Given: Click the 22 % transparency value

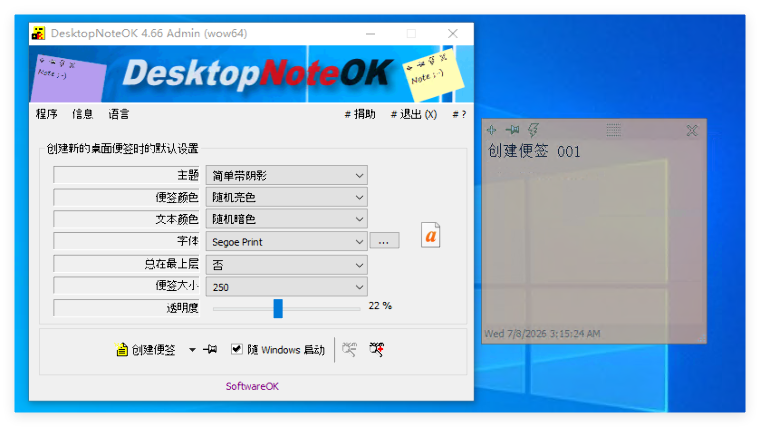Looking at the screenshot, I should (380, 306).
